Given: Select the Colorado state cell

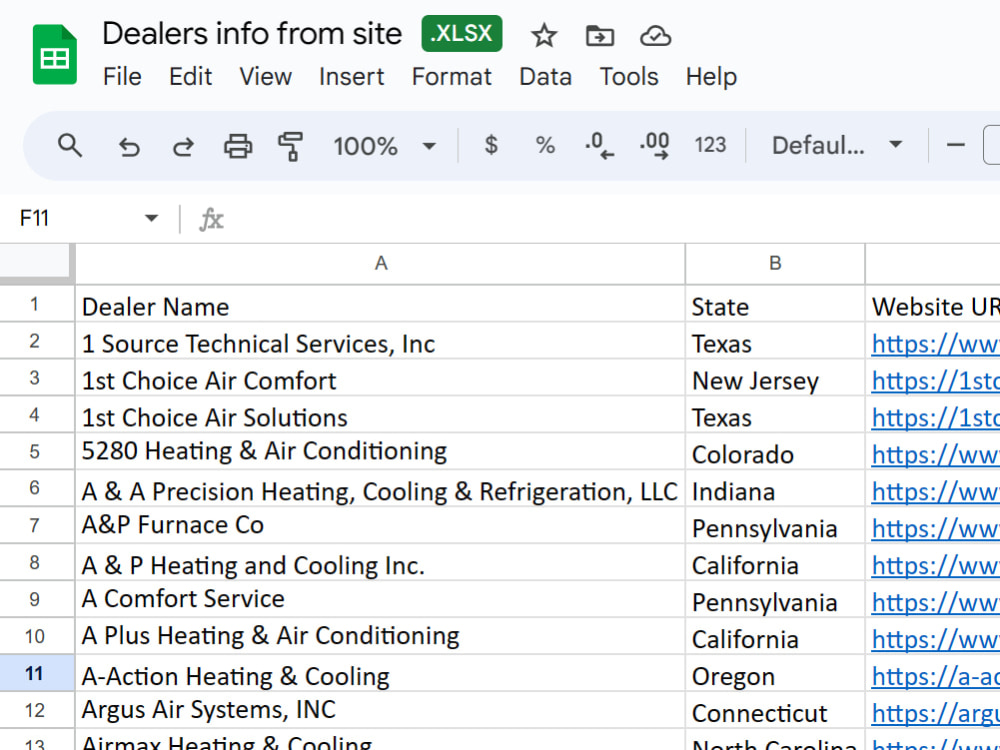Looking at the screenshot, I should point(775,452).
